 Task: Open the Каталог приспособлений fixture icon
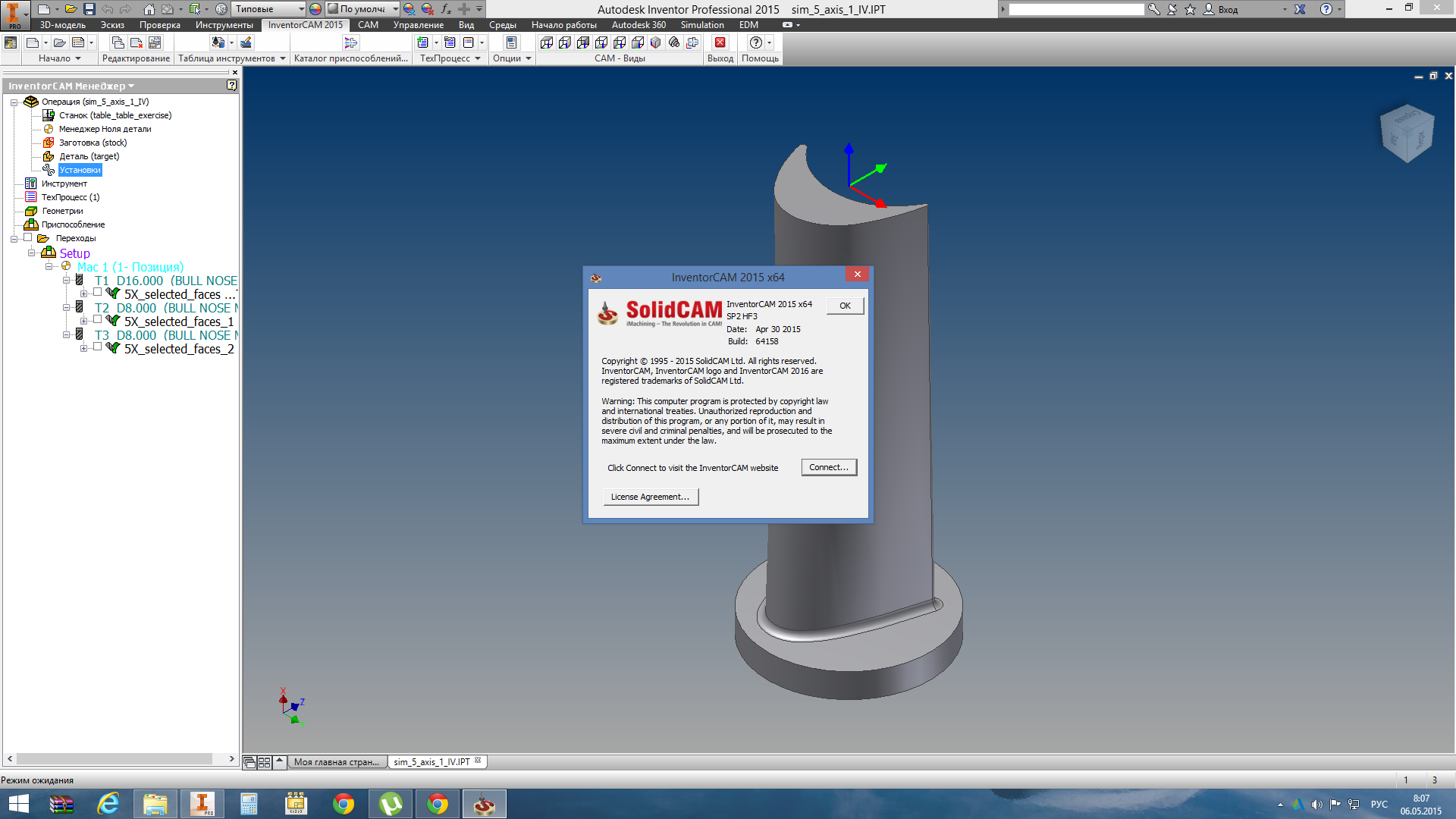click(x=350, y=42)
